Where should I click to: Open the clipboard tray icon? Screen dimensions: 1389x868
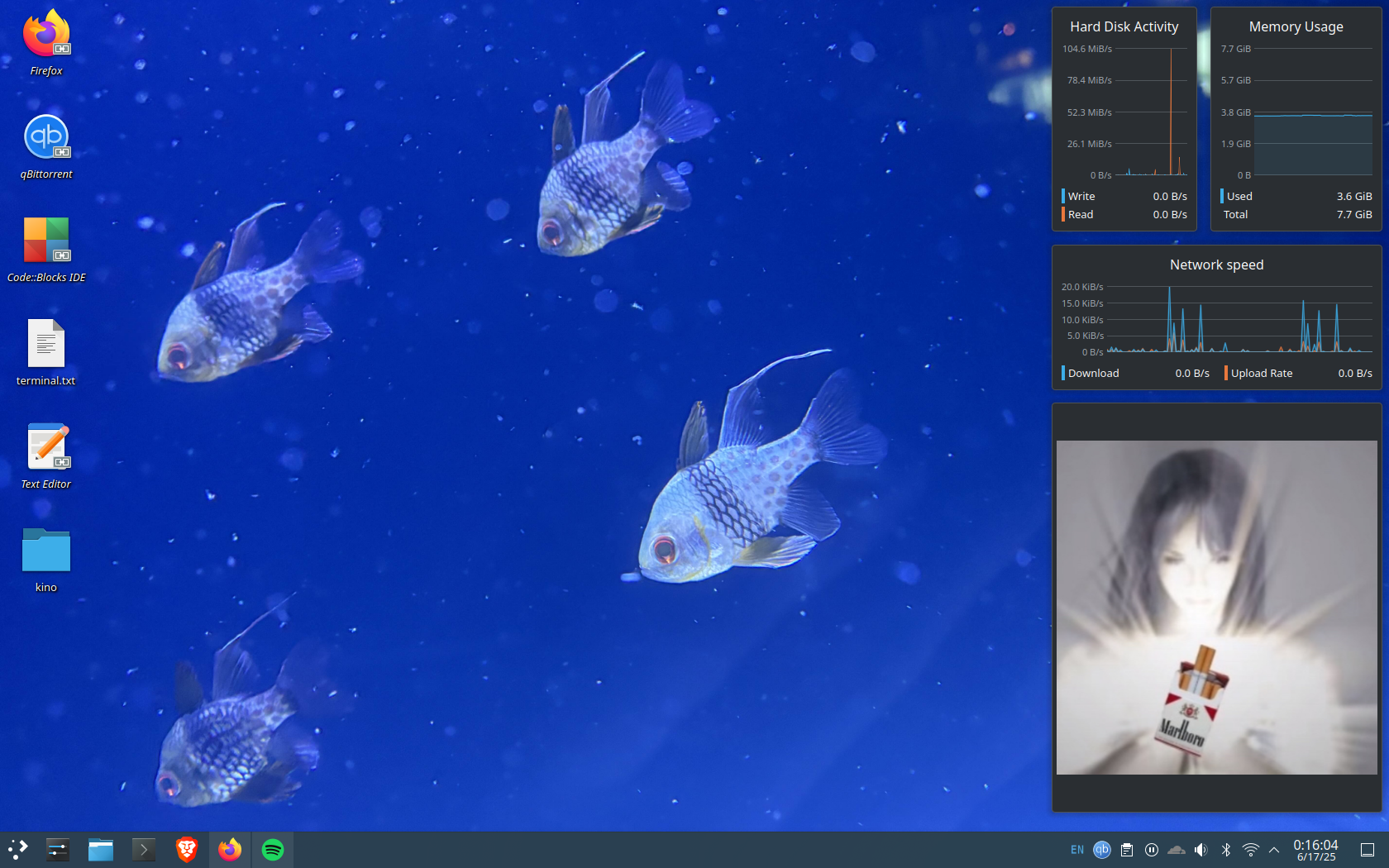point(1127,850)
